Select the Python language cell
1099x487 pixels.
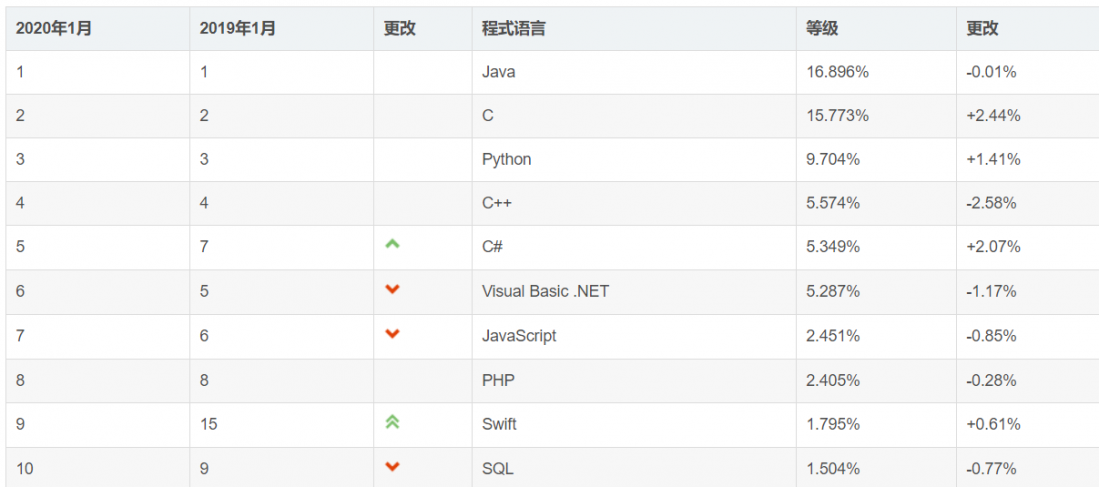pos(506,159)
